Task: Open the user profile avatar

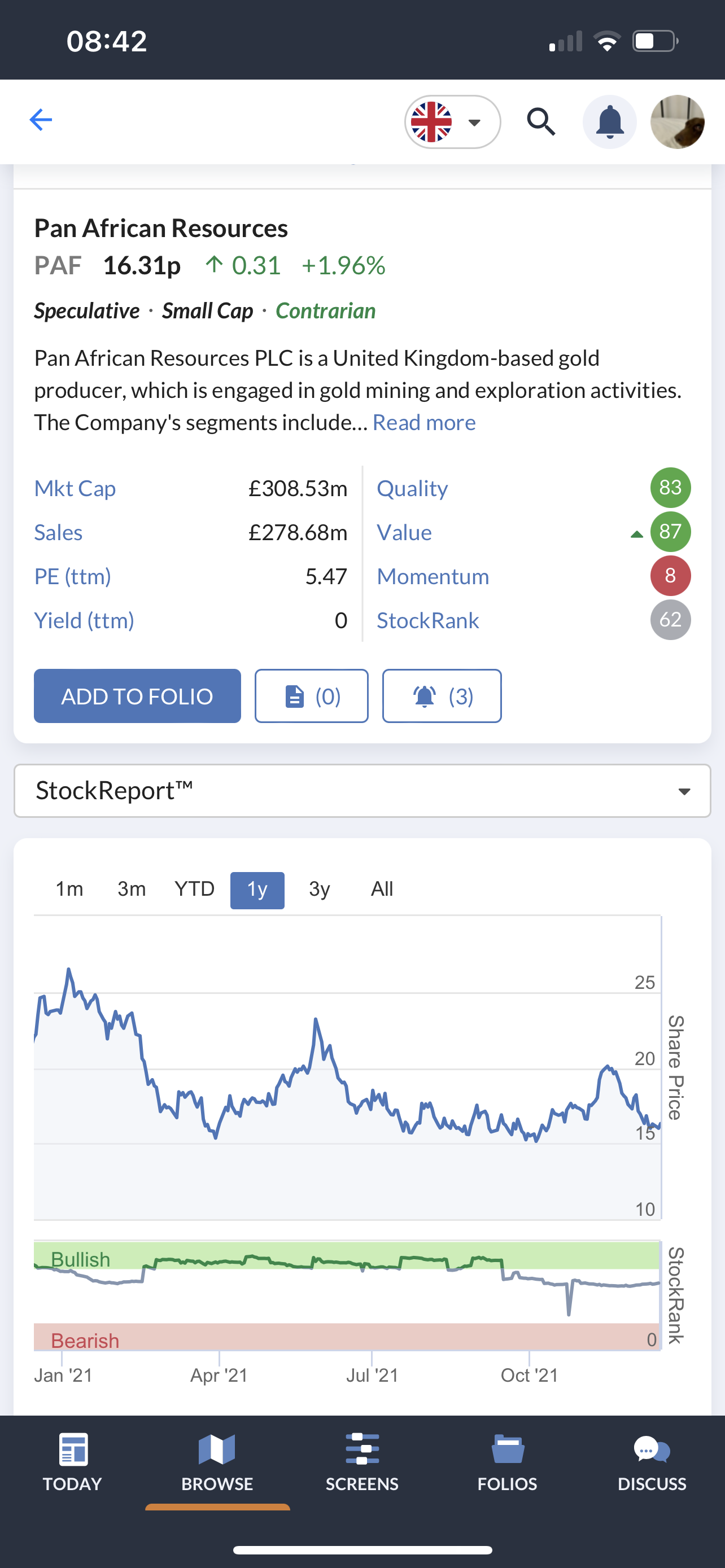Action: click(x=678, y=122)
